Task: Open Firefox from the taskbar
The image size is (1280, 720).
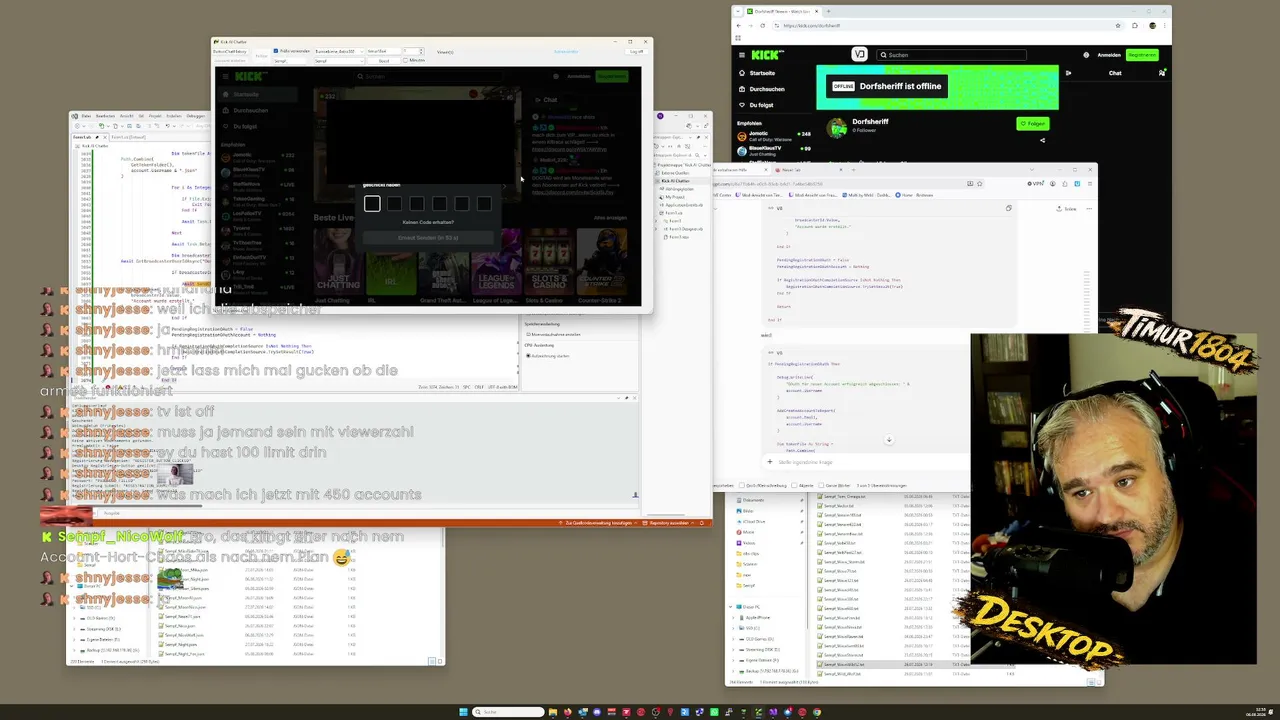Action: point(568,712)
